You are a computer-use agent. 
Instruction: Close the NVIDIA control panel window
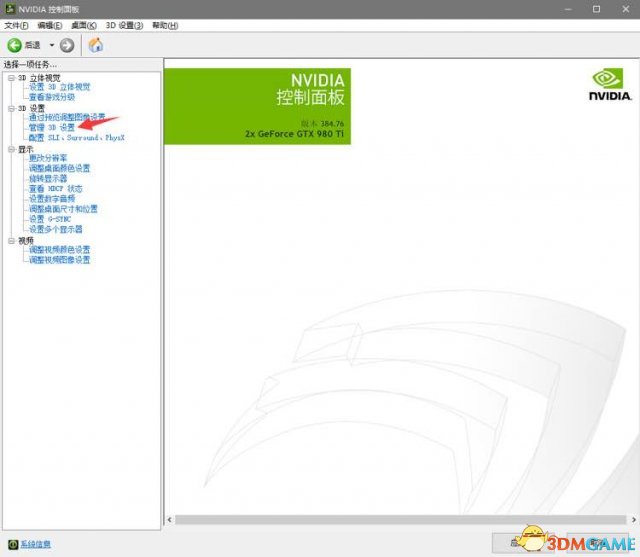(626, 9)
